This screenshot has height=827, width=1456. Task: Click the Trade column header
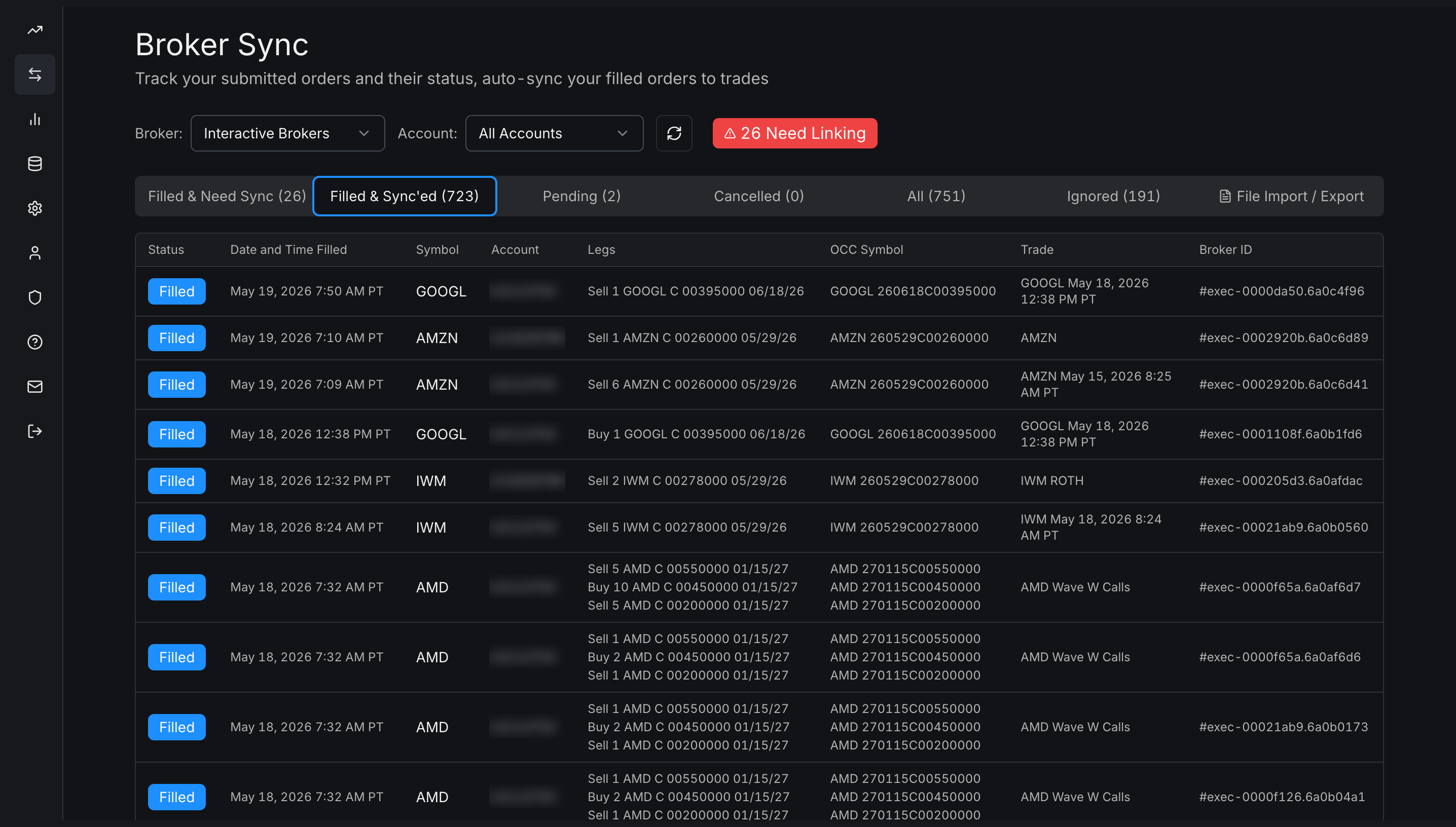(1037, 250)
